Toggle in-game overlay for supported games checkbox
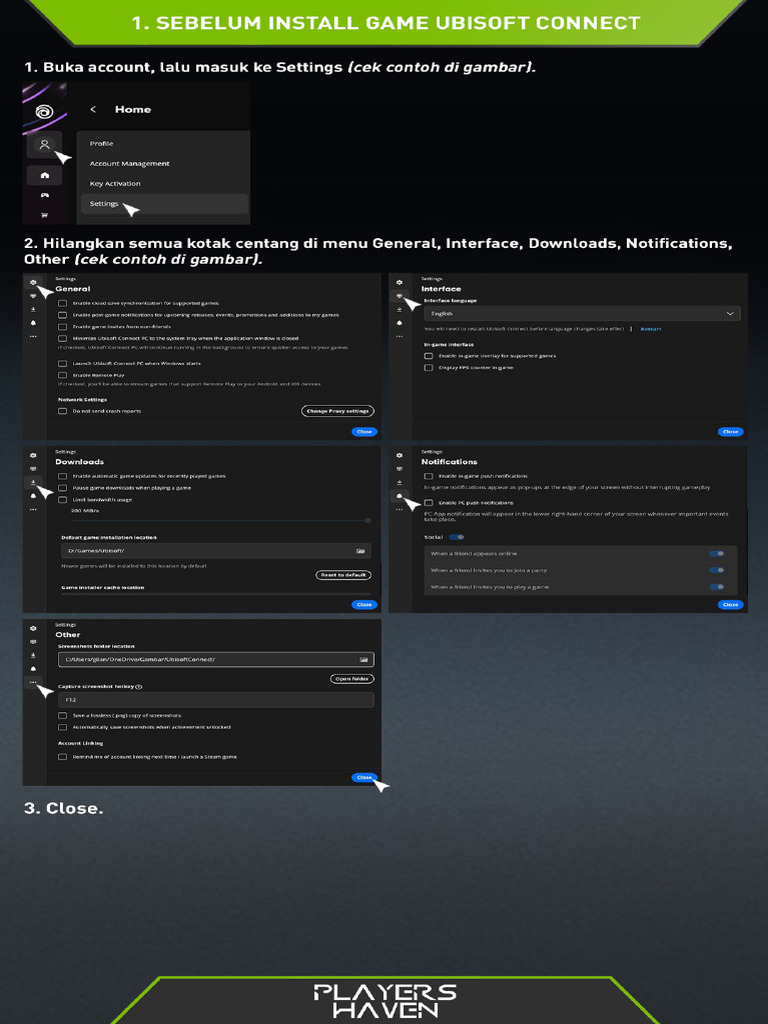This screenshot has width=768, height=1024. (429, 356)
